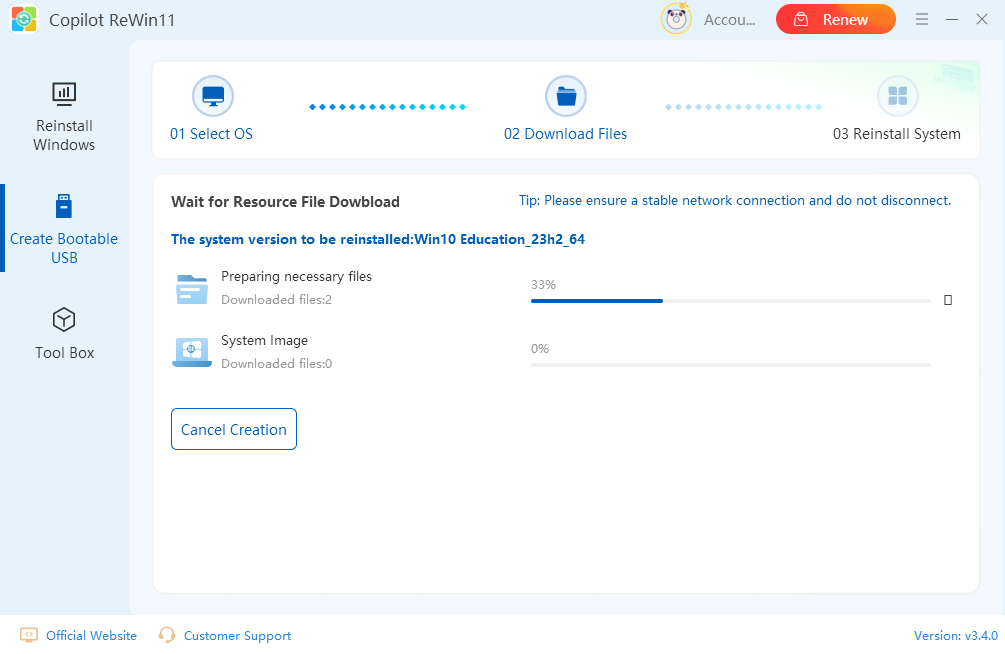Click the Official Website monitor icon
1005x654 pixels.
[x=29, y=635]
